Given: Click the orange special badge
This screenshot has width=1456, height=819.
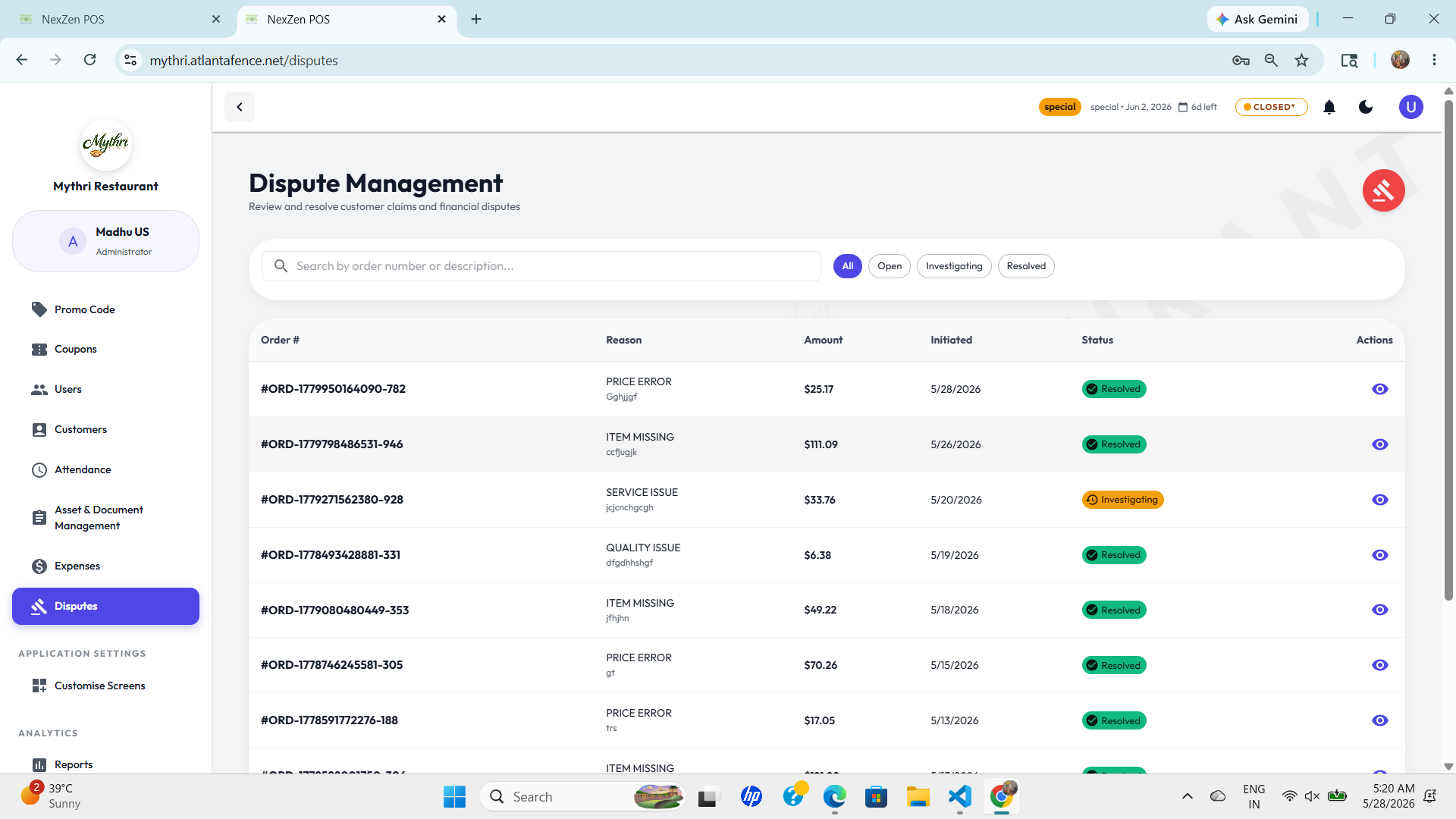Looking at the screenshot, I should pyautogui.click(x=1059, y=107).
